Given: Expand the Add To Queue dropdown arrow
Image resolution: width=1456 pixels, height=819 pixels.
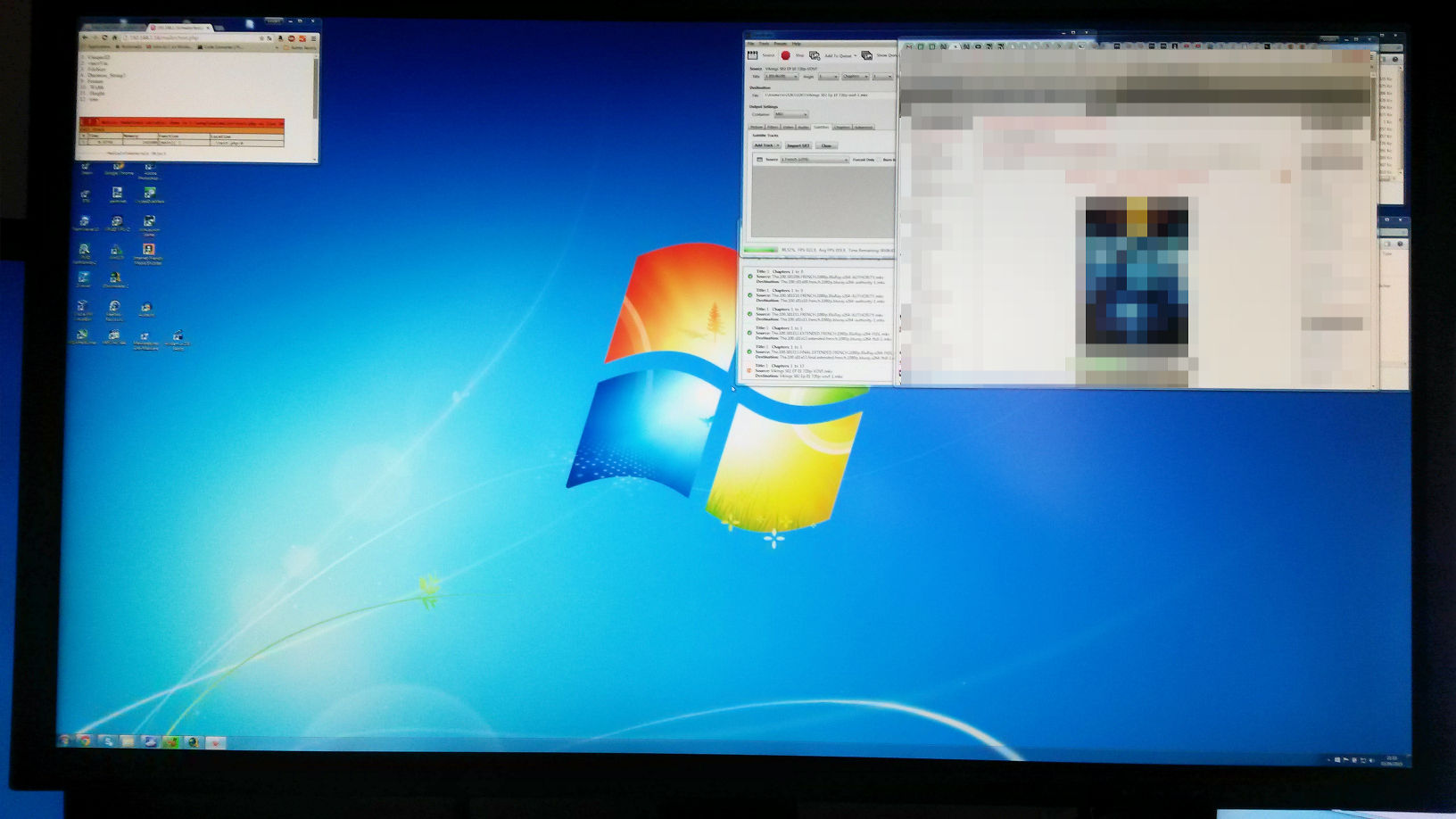Looking at the screenshot, I should pyautogui.click(x=855, y=55).
